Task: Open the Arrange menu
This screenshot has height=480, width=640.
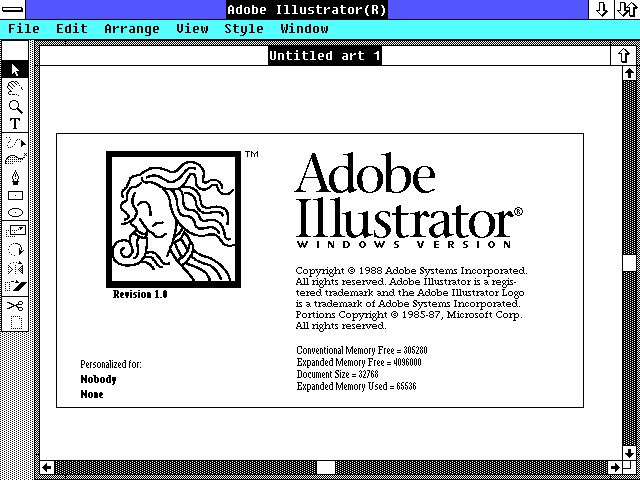Action: (x=132, y=29)
